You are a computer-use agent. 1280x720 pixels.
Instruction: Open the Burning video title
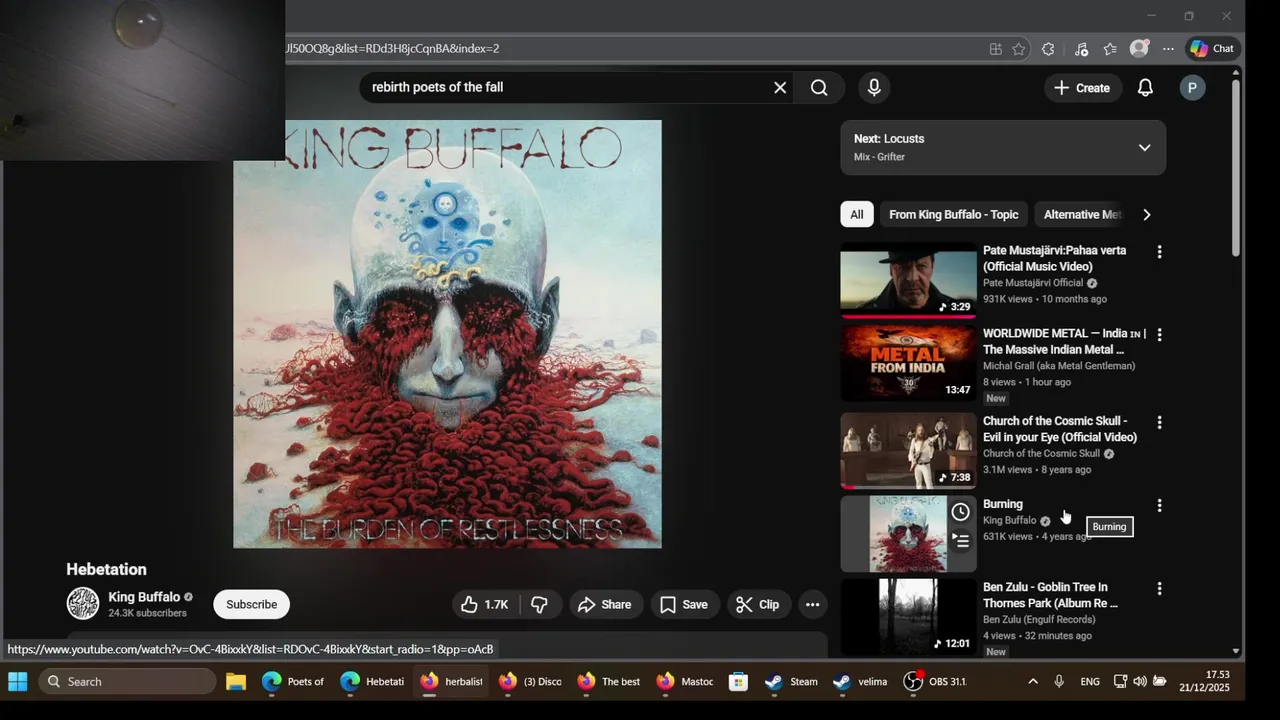click(x=1002, y=504)
